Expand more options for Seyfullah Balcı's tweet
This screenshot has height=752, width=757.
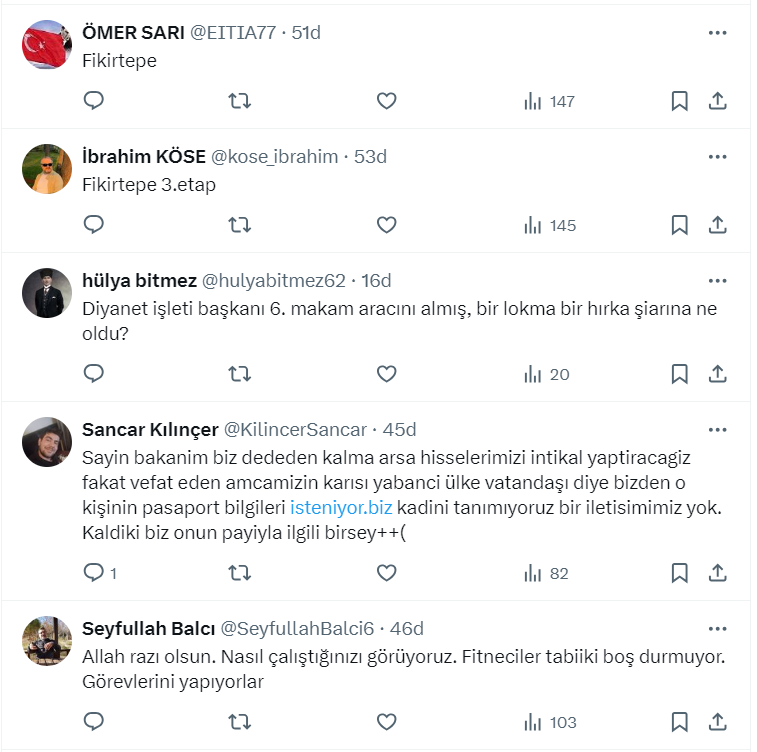click(717, 629)
